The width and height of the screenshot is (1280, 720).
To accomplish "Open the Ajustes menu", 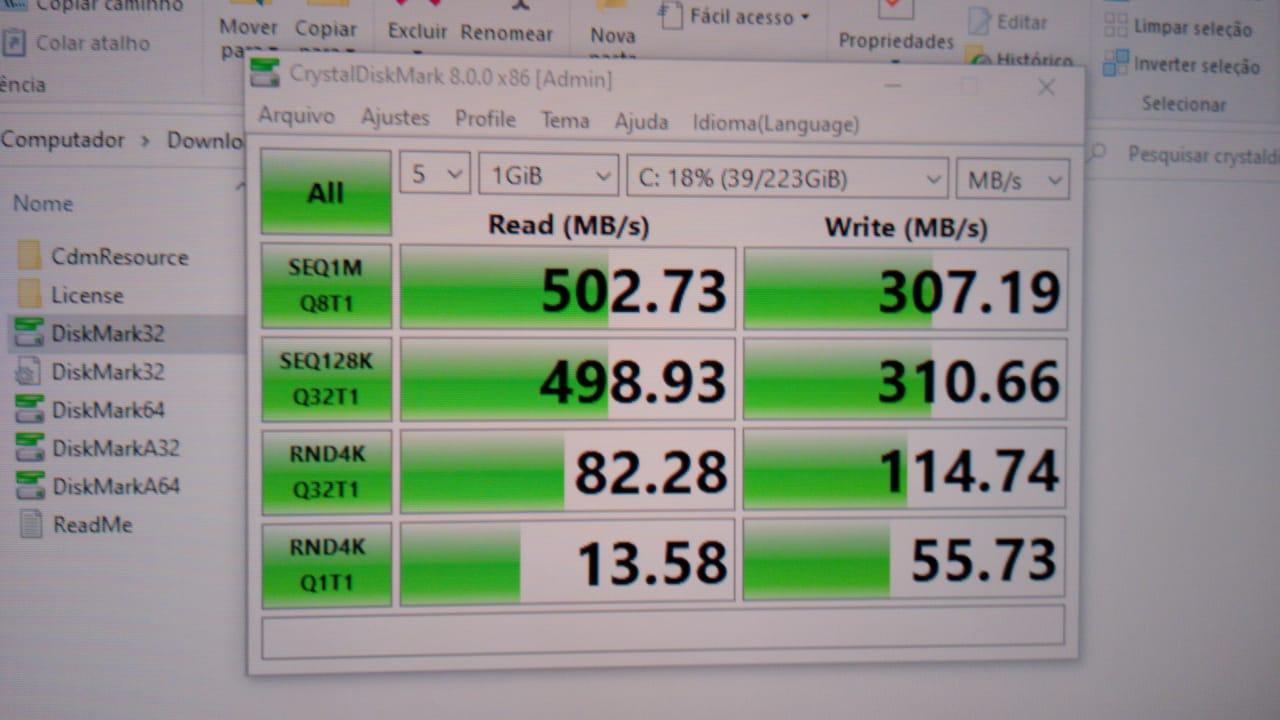I will click(395, 118).
